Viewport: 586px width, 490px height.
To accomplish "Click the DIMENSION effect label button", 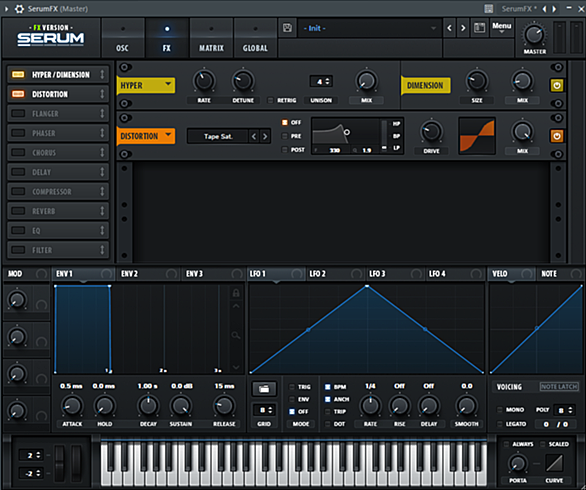I will point(425,85).
